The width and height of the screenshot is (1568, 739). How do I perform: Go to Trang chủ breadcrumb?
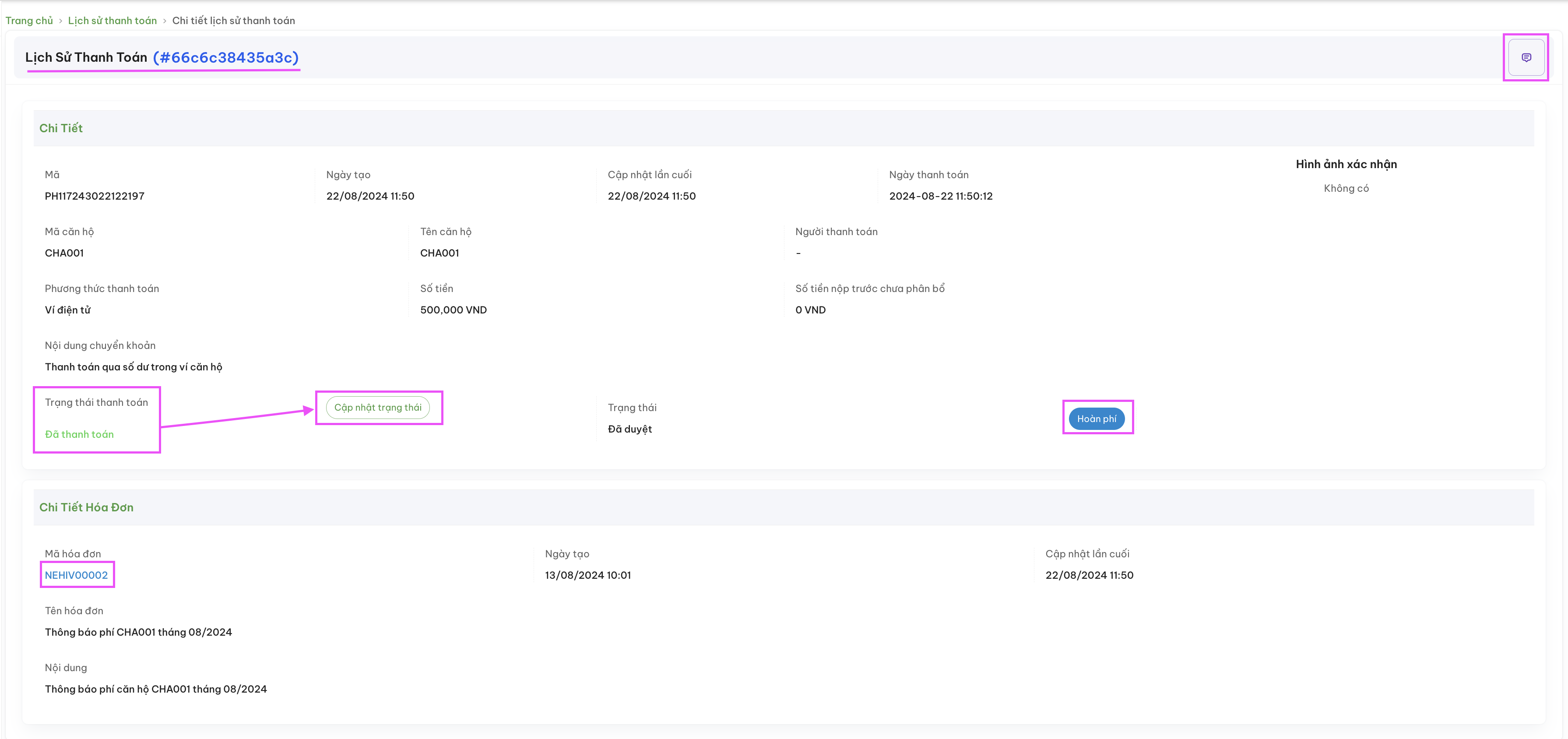(x=29, y=21)
